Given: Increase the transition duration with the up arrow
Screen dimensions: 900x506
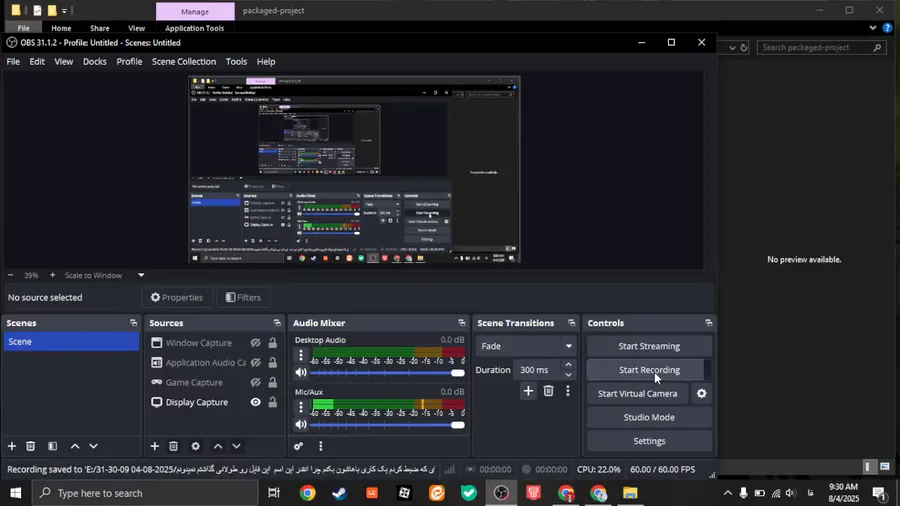Looking at the screenshot, I should click(568, 365).
